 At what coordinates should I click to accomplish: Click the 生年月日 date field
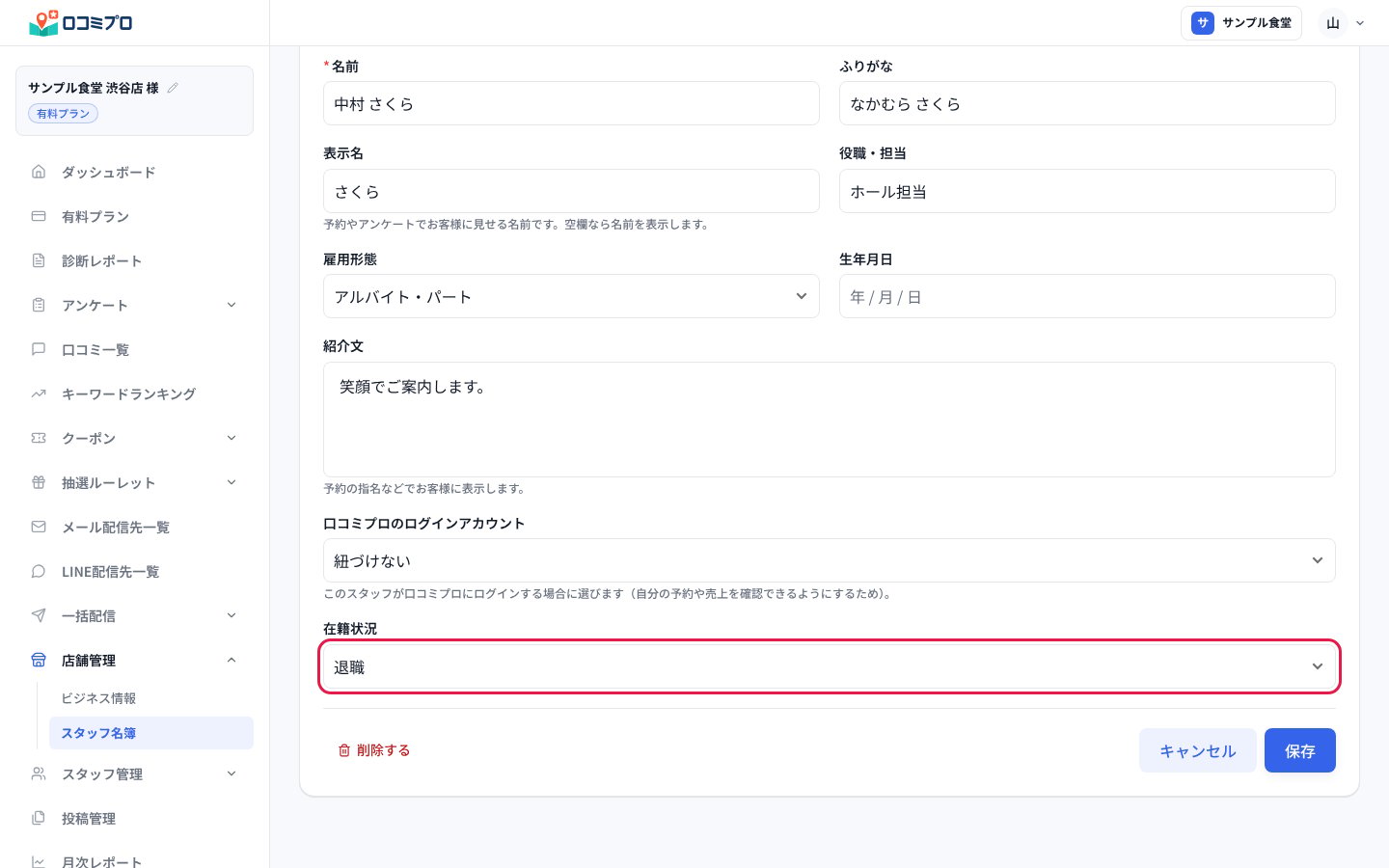[1087, 296]
